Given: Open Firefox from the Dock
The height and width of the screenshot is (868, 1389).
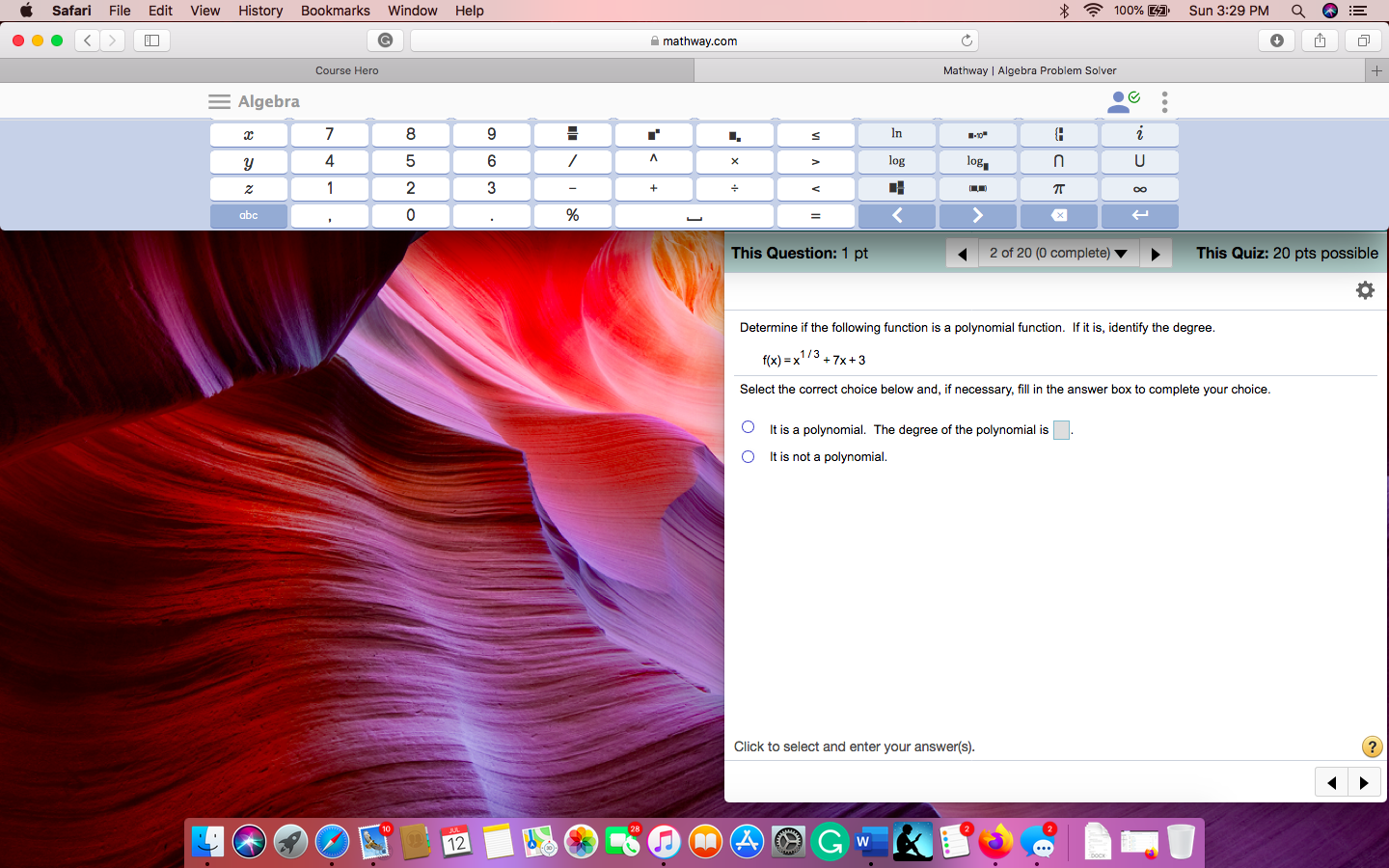Looking at the screenshot, I should coord(995,842).
